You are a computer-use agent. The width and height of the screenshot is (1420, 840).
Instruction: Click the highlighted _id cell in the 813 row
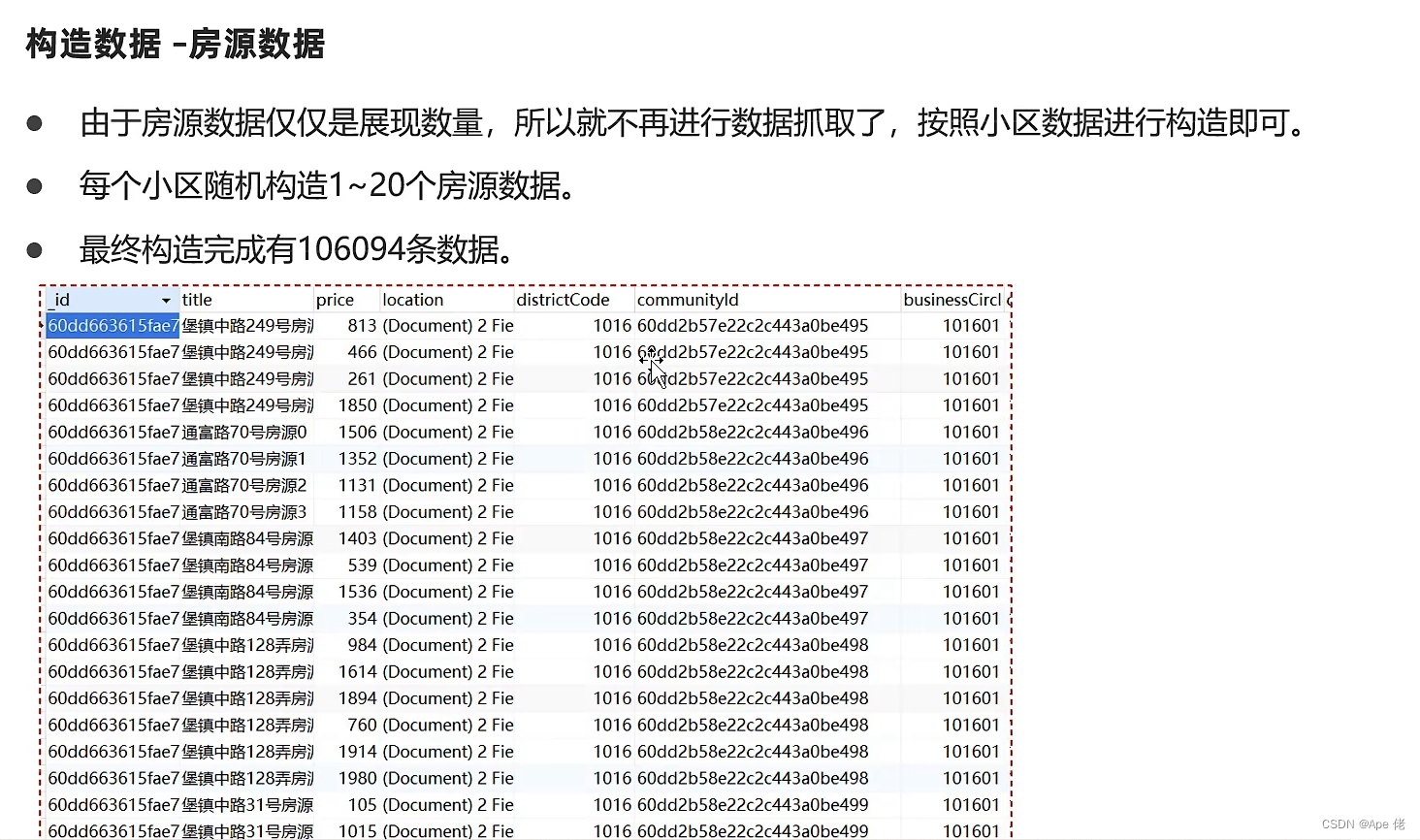(113, 326)
